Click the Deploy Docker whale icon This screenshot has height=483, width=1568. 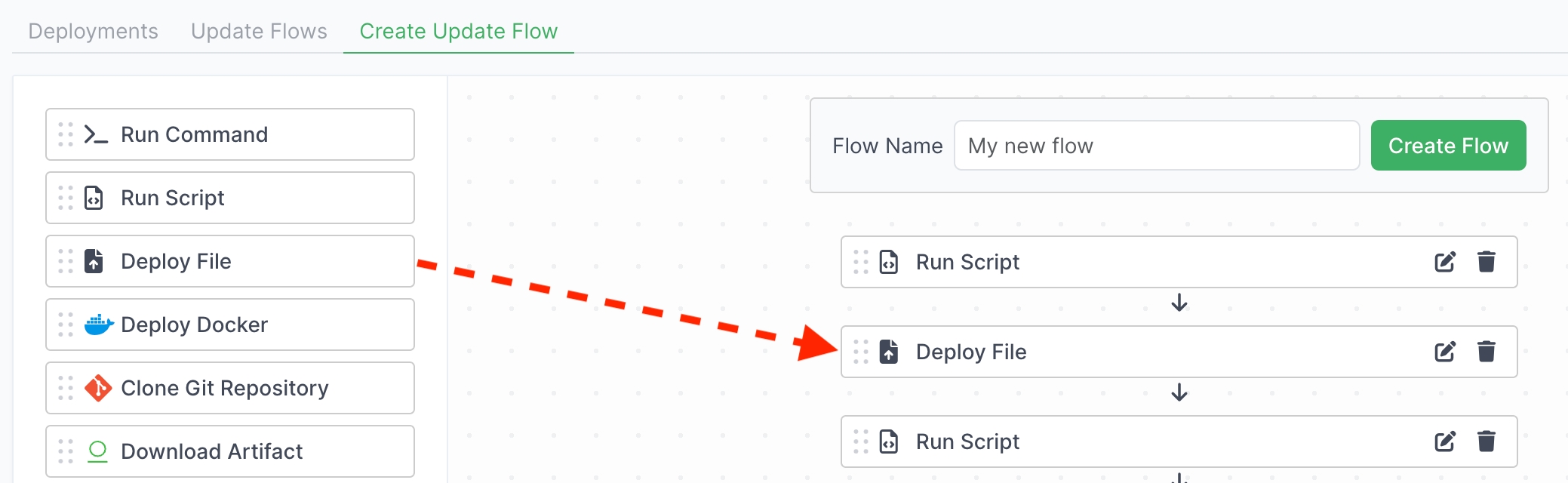pyautogui.click(x=98, y=325)
